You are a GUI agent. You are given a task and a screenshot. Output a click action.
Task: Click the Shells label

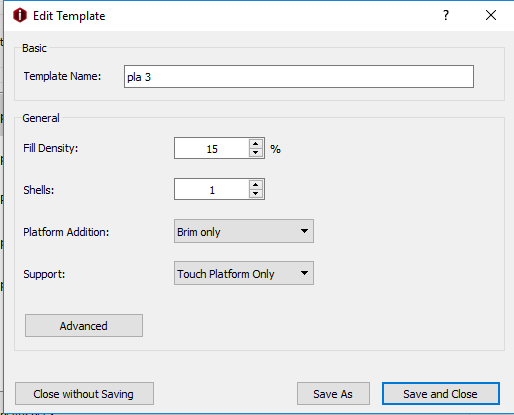tap(39, 190)
